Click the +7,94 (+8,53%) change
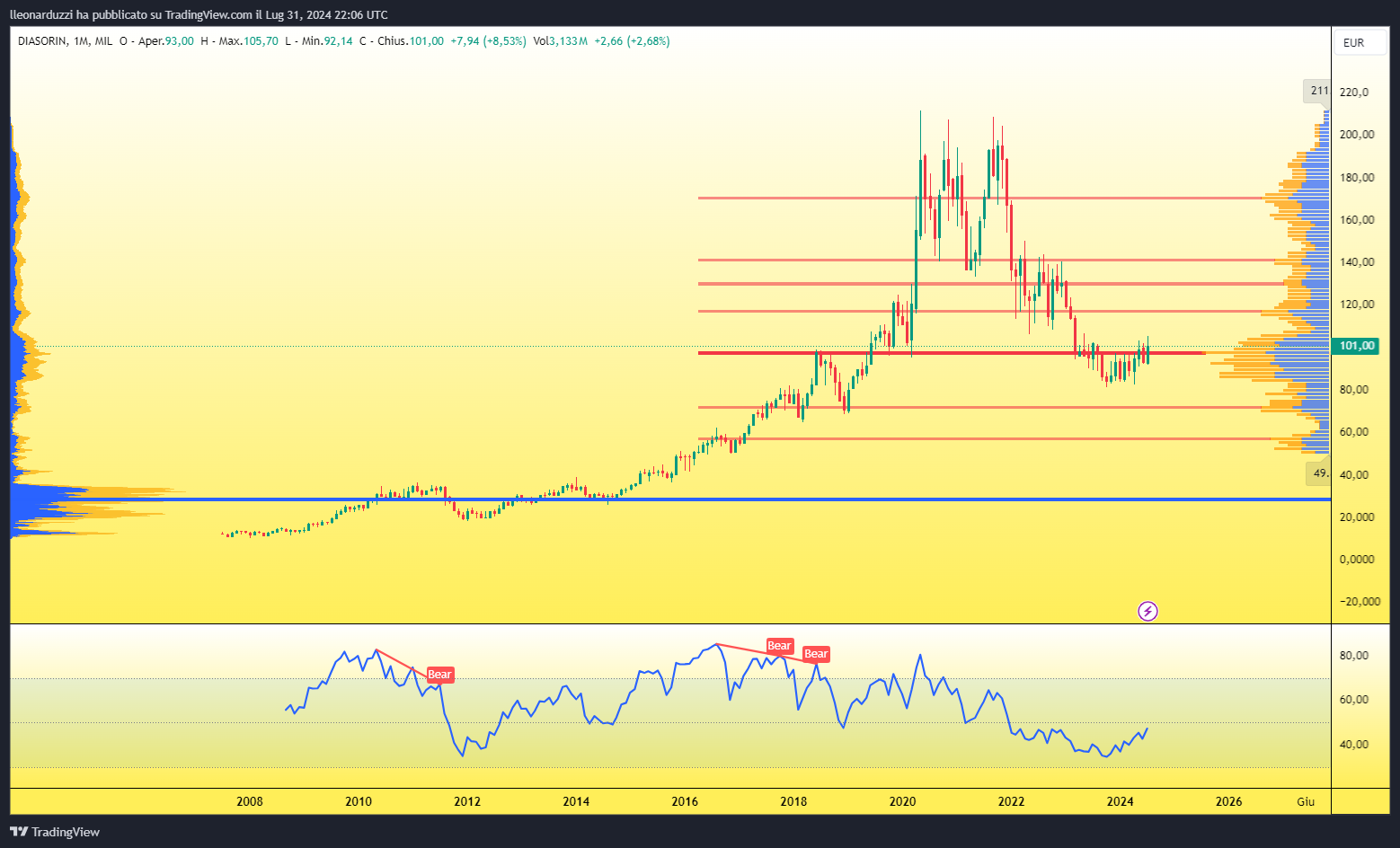Image resolution: width=1400 pixels, height=848 pixels. point(488,41)
